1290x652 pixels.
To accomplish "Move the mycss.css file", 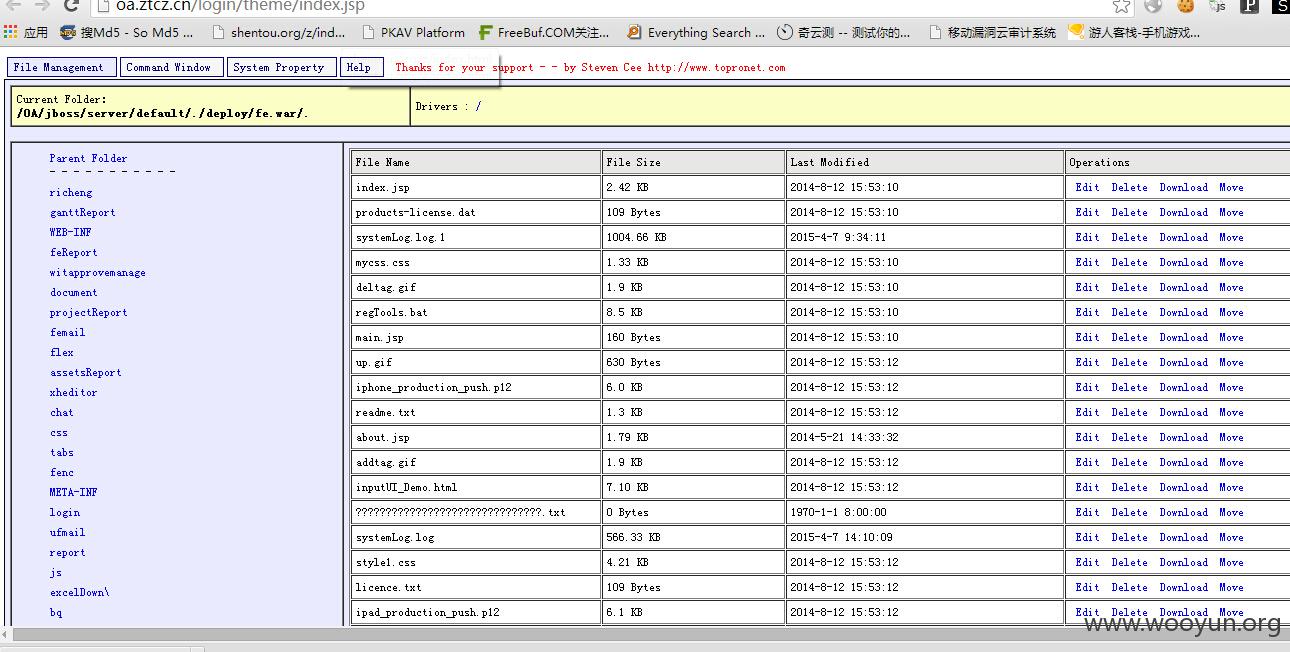I will point(1231,262).
